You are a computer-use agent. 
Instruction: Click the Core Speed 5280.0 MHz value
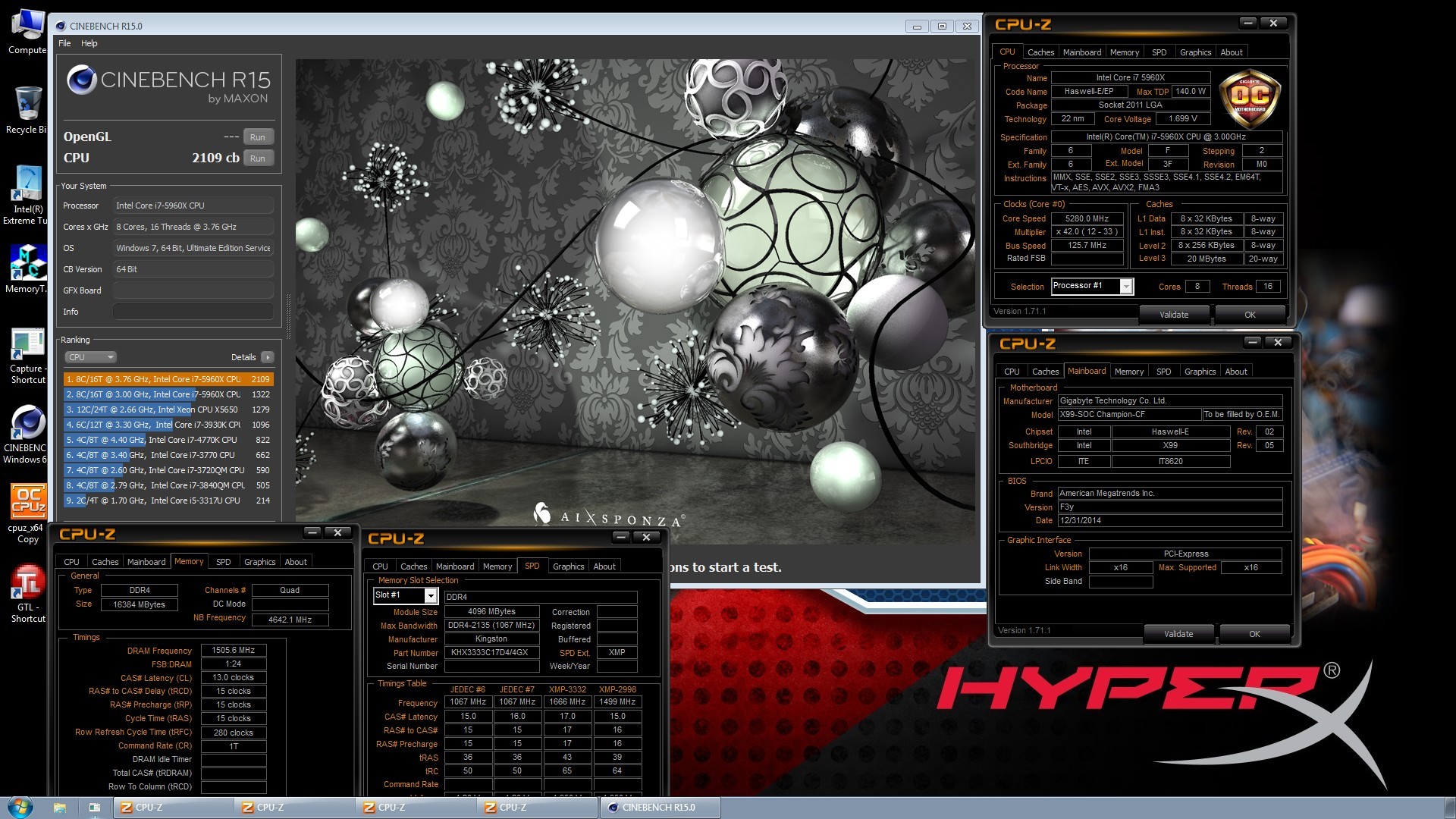[x=1087, y=218]
